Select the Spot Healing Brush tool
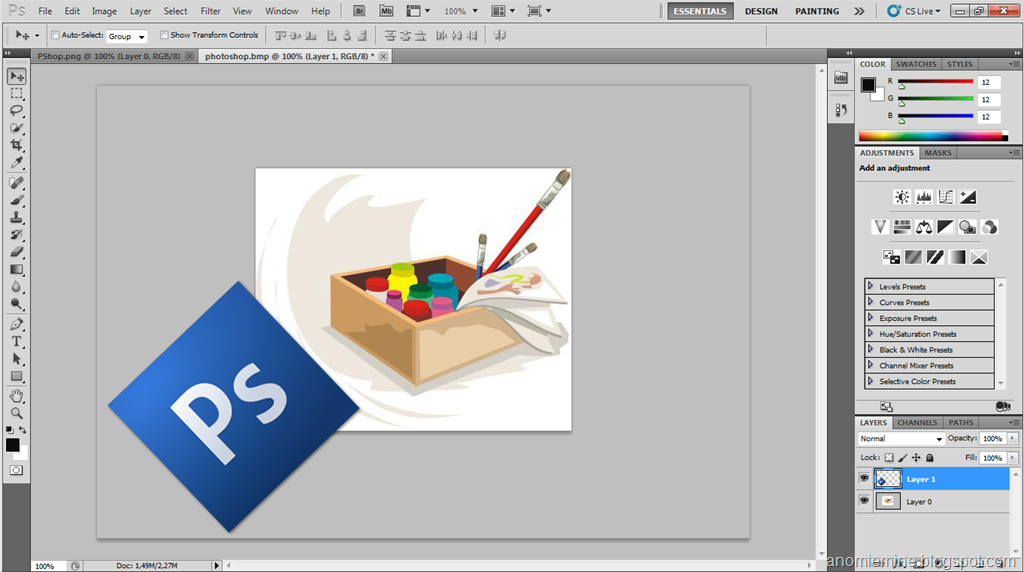 pyautogui.click(x=16, y=183)
